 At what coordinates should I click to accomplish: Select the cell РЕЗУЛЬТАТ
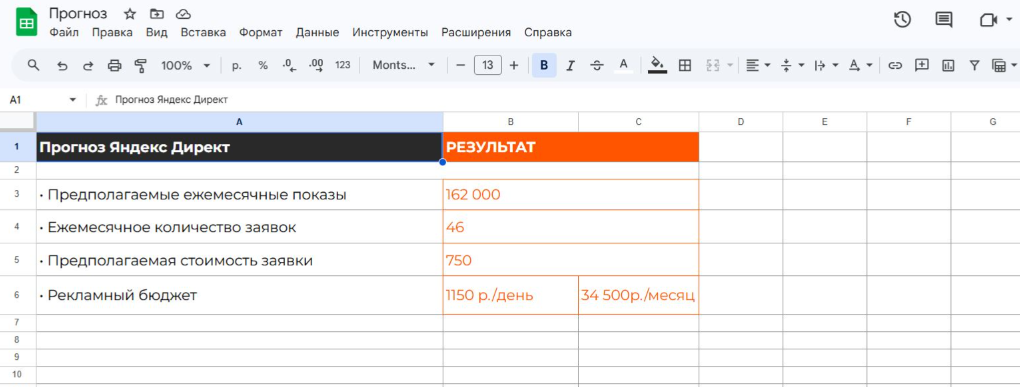pos(571,147)
